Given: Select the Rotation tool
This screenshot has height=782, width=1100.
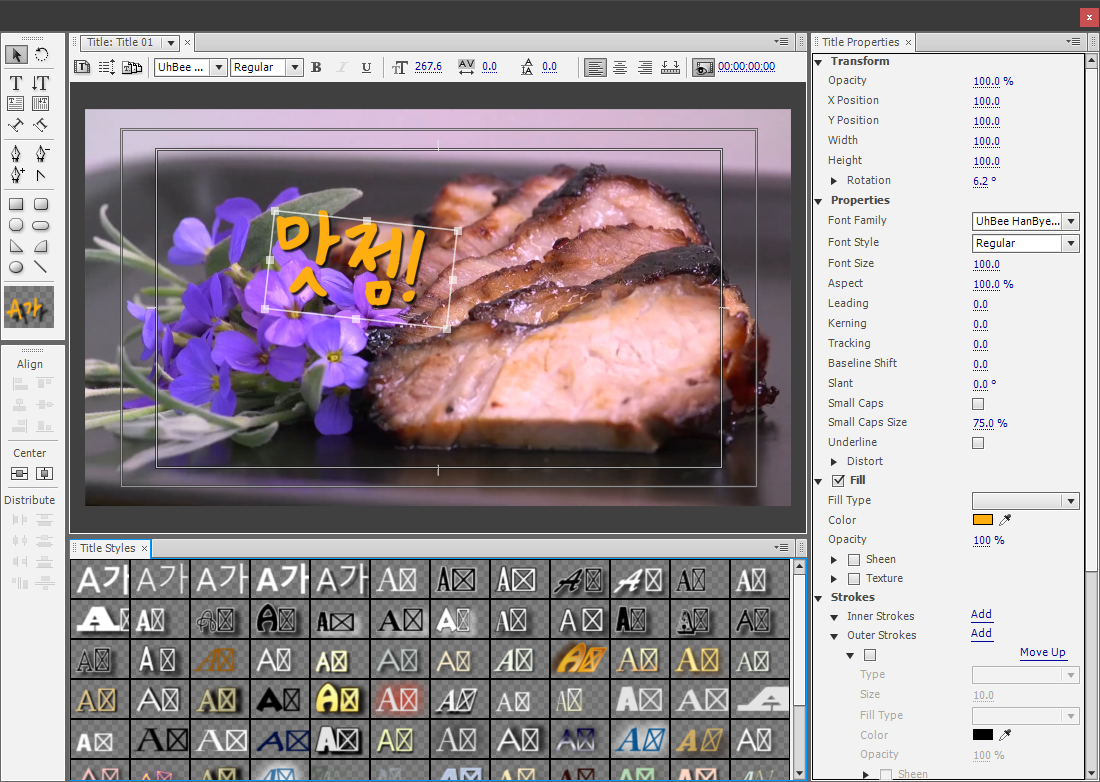Looking at the screenshot, I should [x=41, y=55].
